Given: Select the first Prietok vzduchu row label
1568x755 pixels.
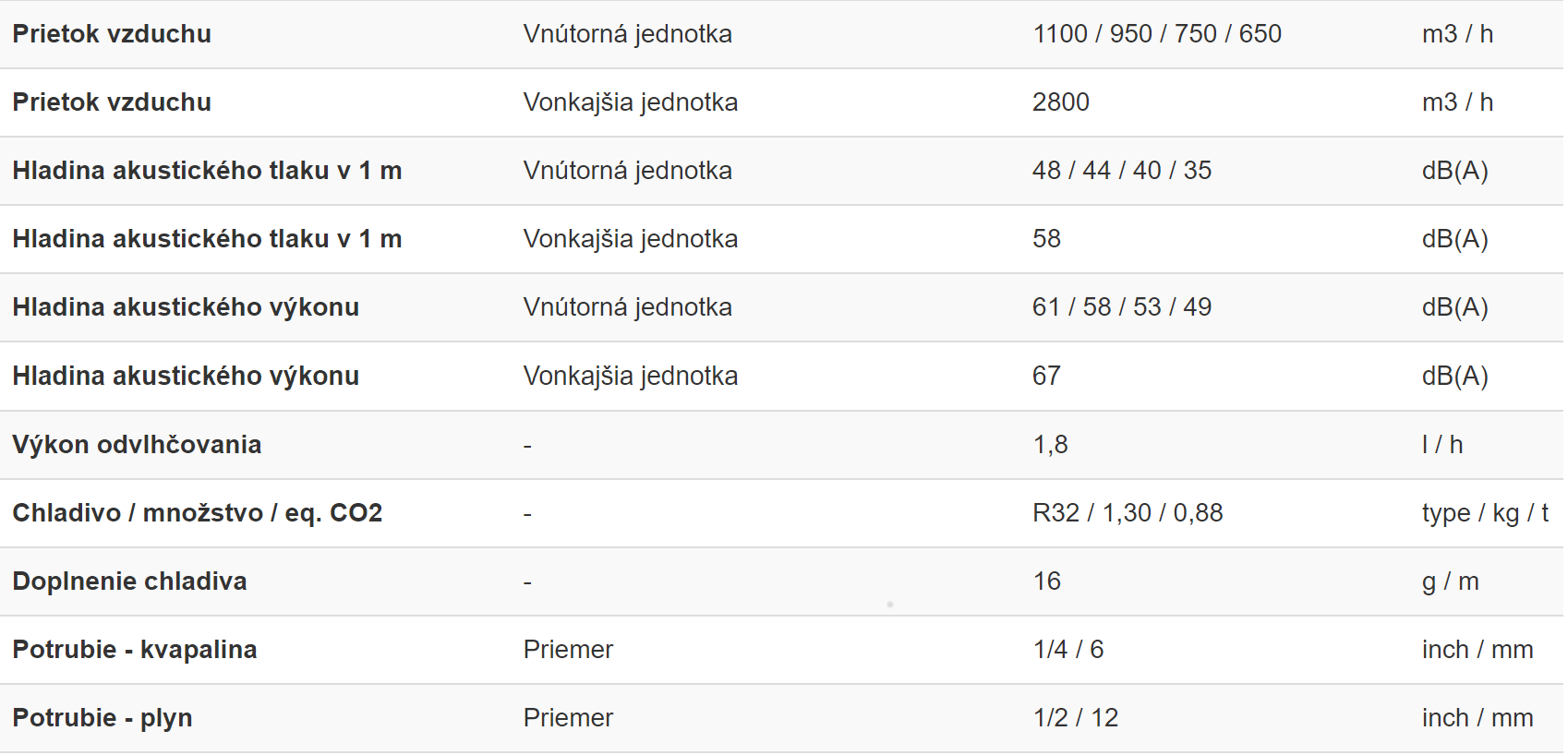Looking at the screenshot, I should 112,34.
